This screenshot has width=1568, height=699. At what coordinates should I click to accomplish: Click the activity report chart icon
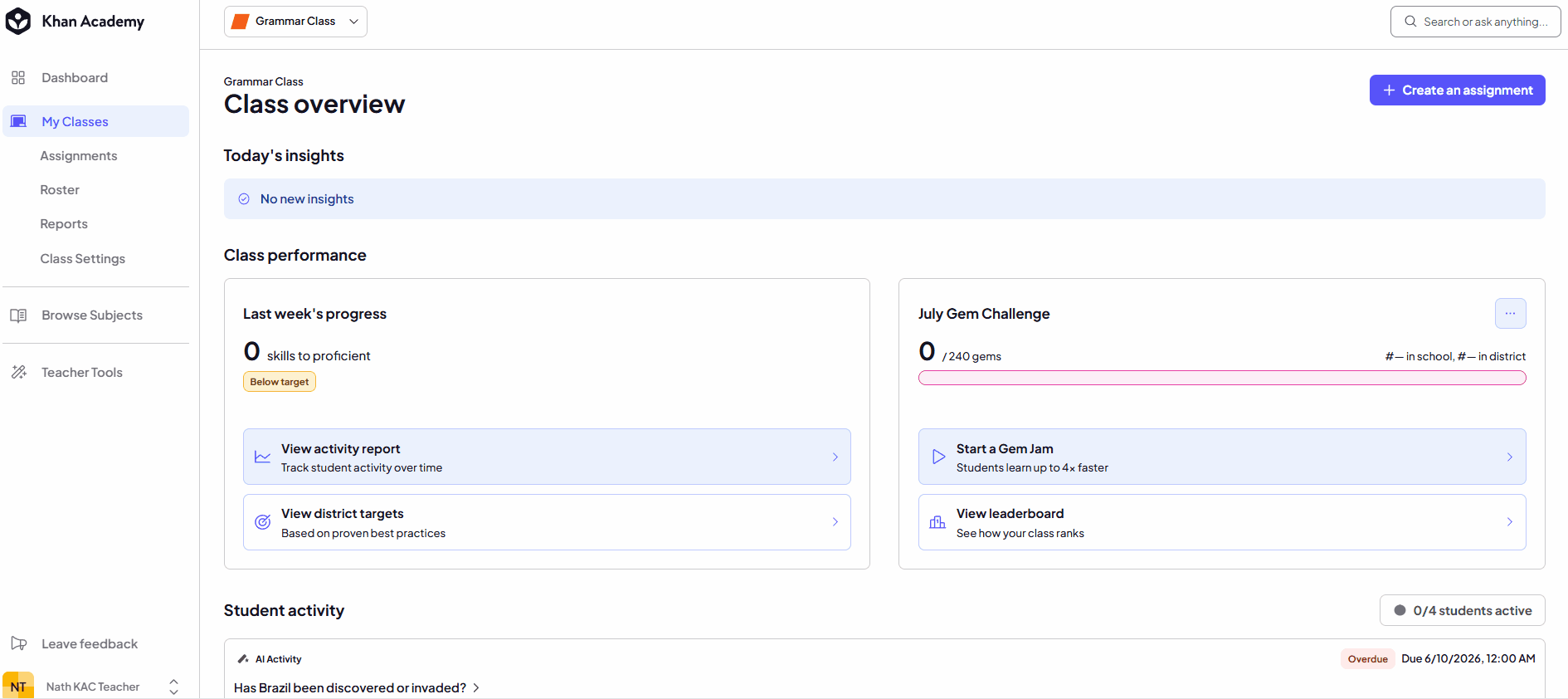point(262,457)
